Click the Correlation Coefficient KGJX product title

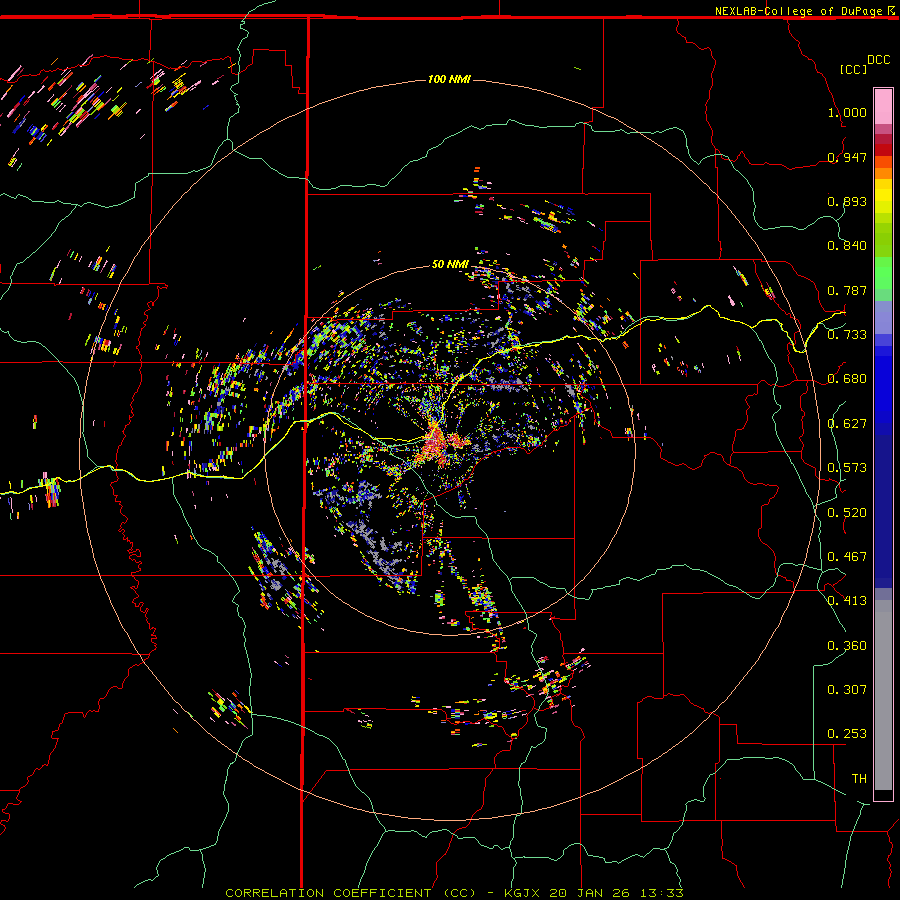[x=454, y=893]
